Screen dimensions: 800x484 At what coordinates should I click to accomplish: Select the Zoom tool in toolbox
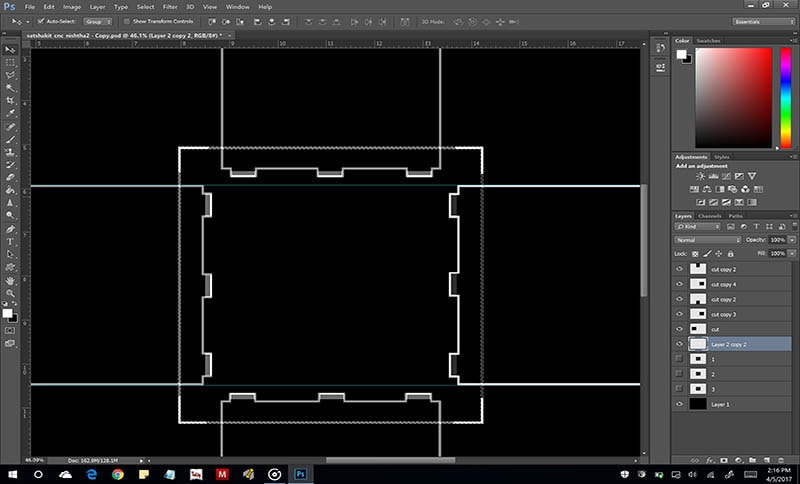(10, 293)
